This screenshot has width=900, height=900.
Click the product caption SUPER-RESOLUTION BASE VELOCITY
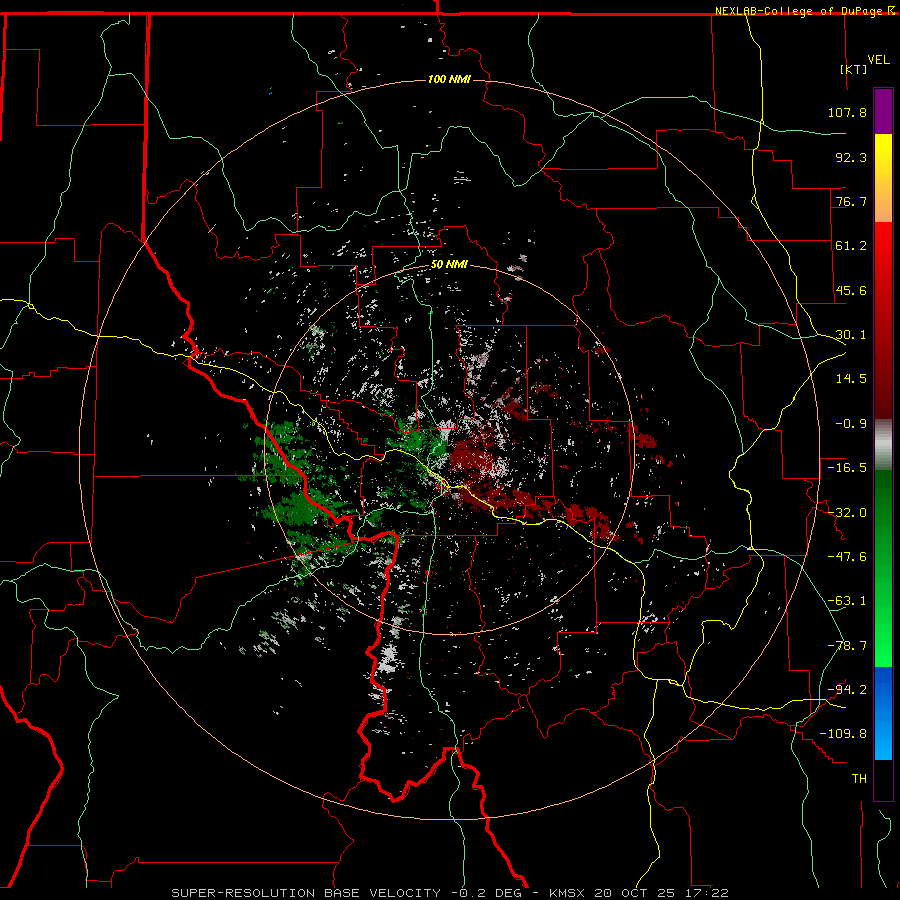306,893
